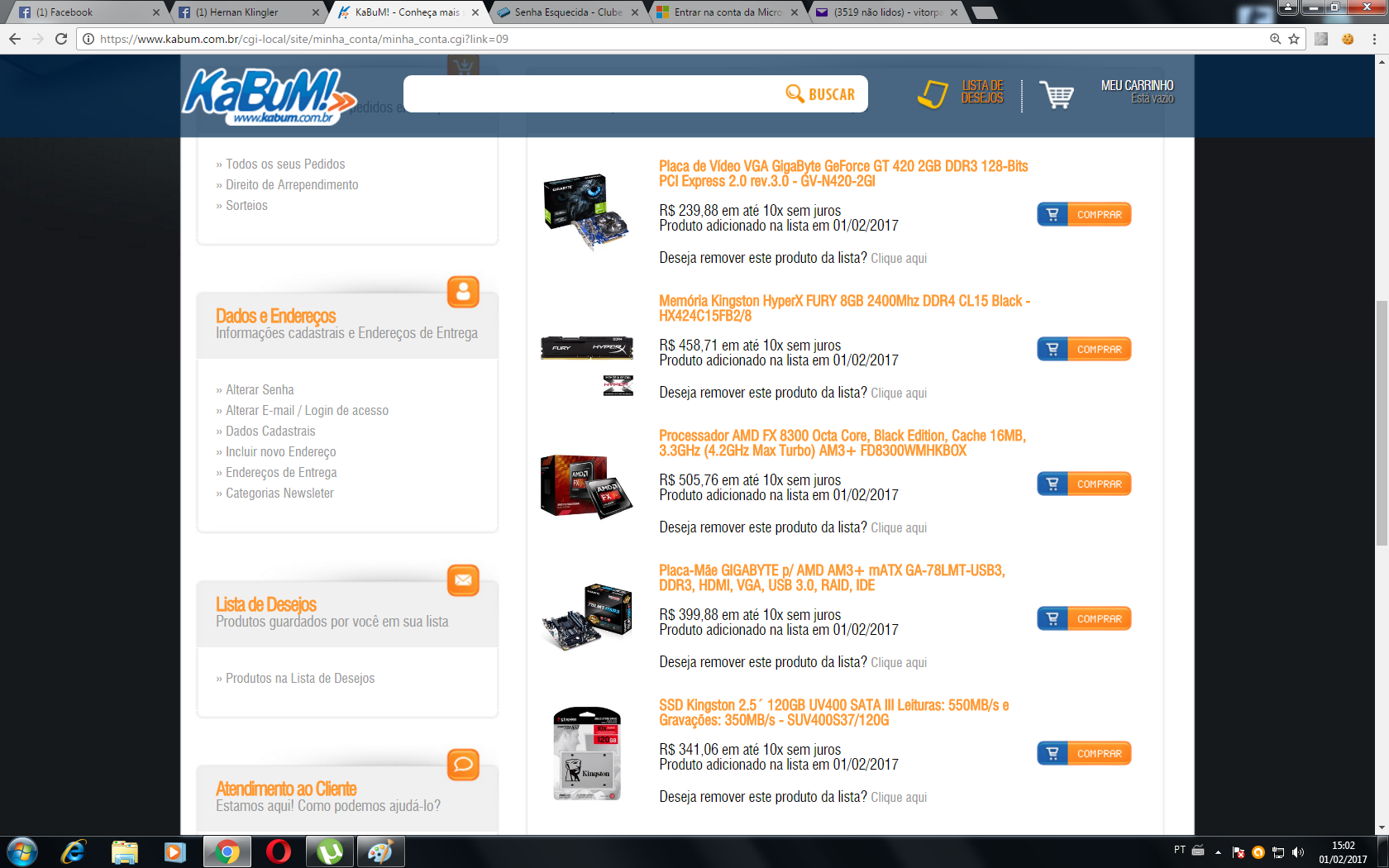This screenshot has width=1389, height=868.
Task: Click the orange Dados e Endereços user icon
Action: tap(463, 291)
